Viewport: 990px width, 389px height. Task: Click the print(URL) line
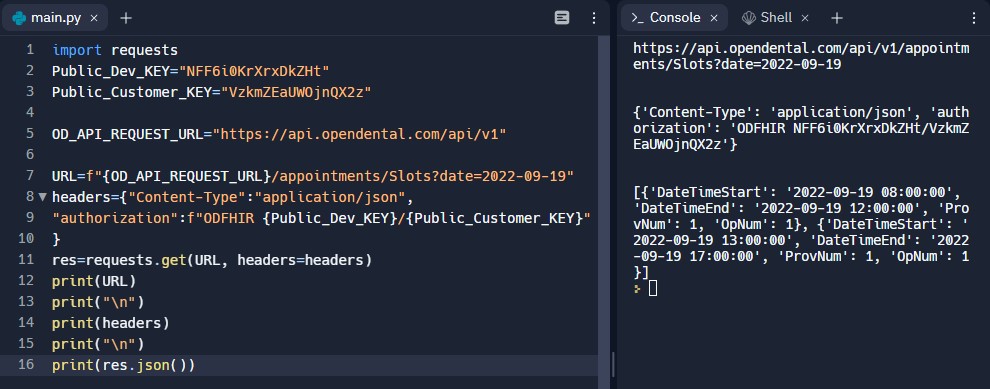coord(94,281)
